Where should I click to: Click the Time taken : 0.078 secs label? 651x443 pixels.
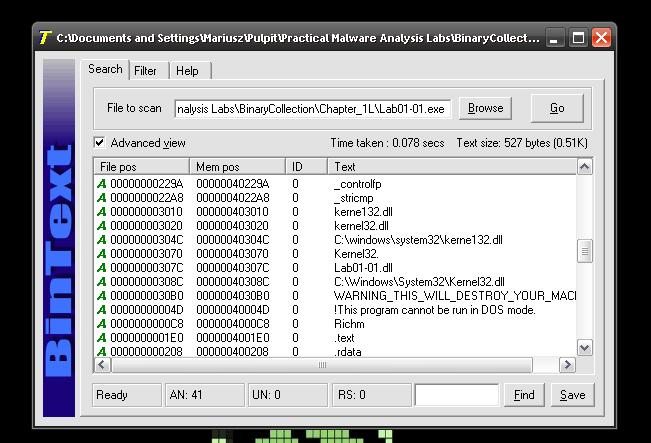[x=387, y=143]
